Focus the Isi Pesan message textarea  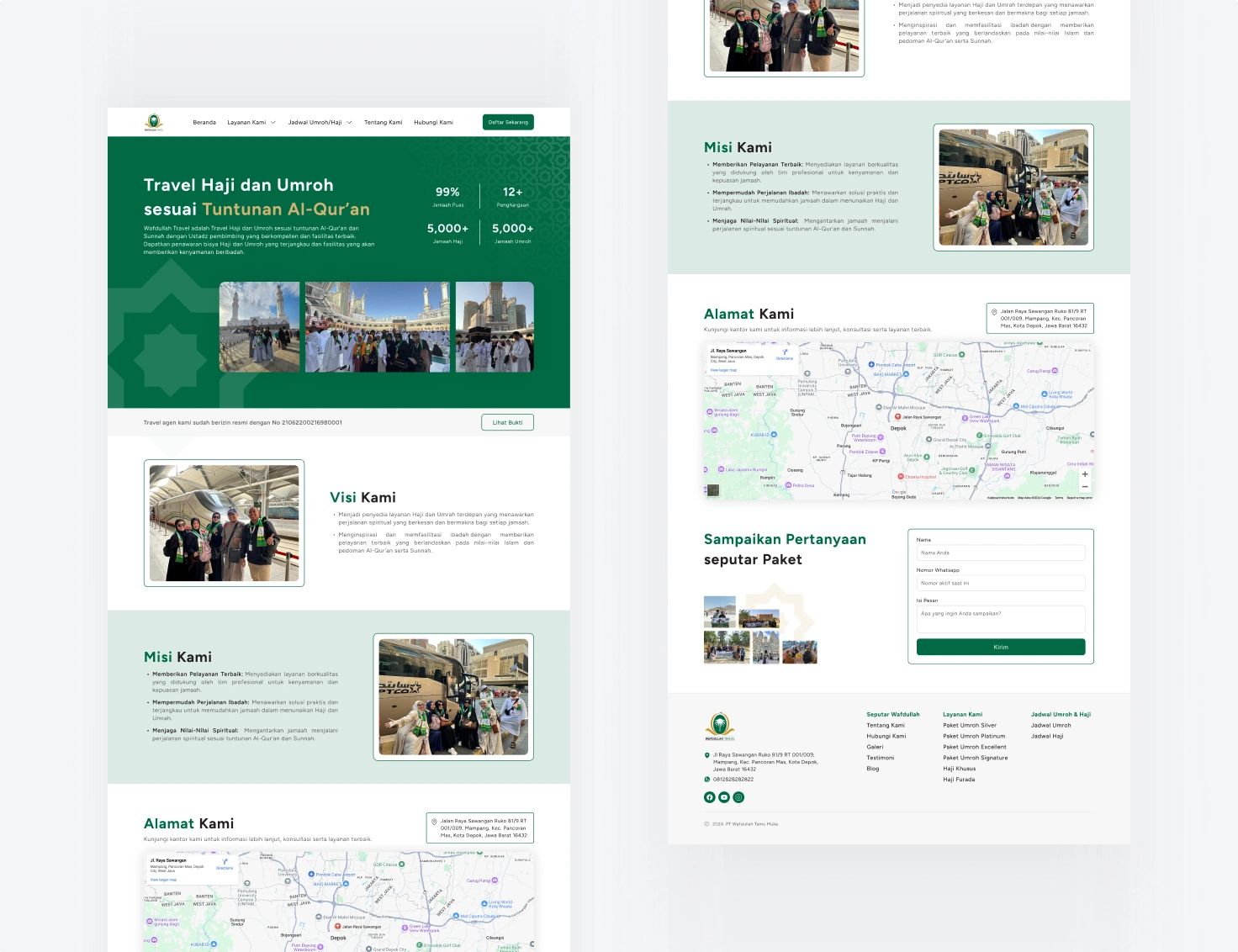pyautogui.click(x=1001, y=619)
